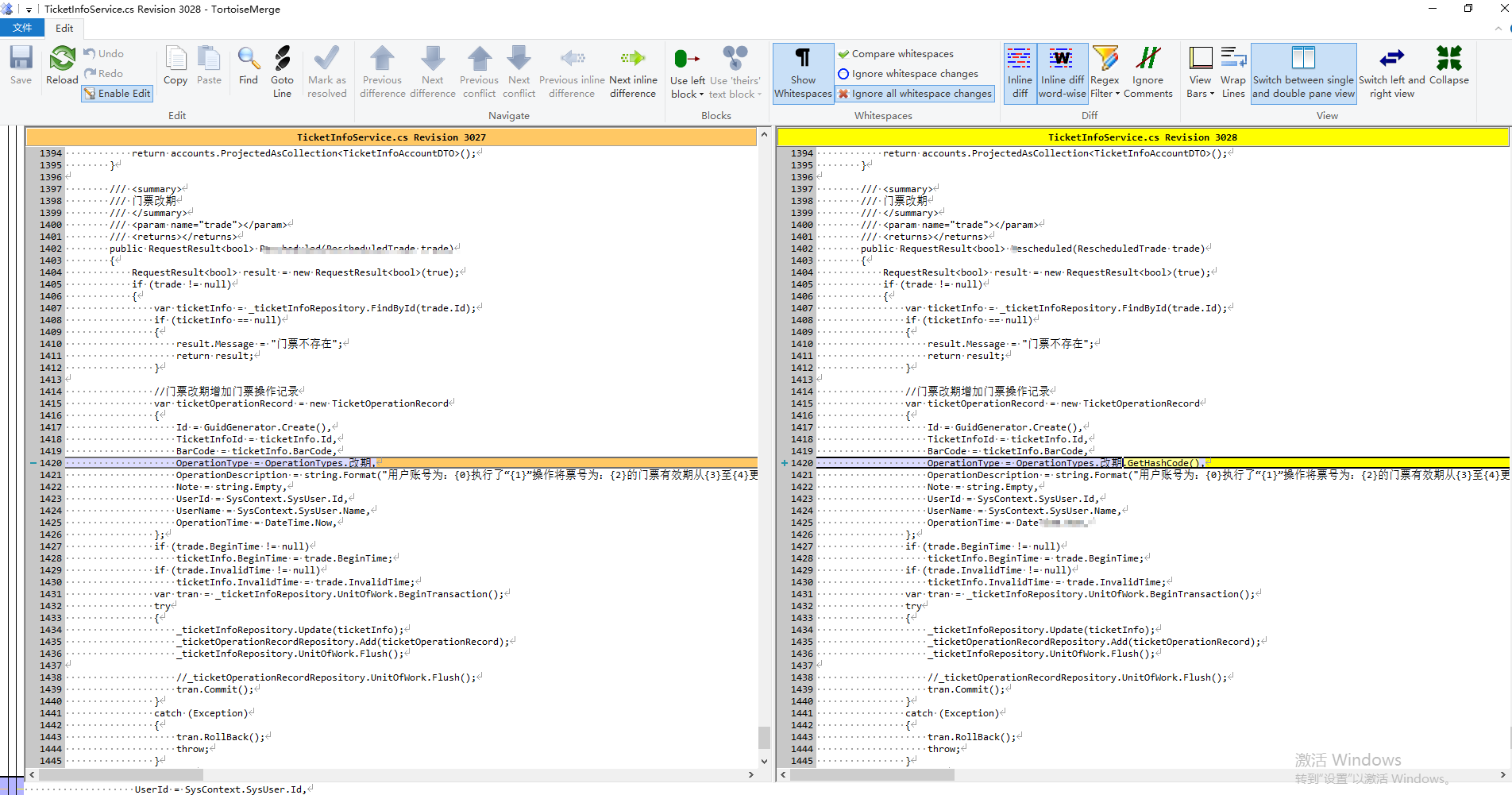Click the left pane horizontal scrollbar thumb

pyautogui.click(x=120, y=774)
